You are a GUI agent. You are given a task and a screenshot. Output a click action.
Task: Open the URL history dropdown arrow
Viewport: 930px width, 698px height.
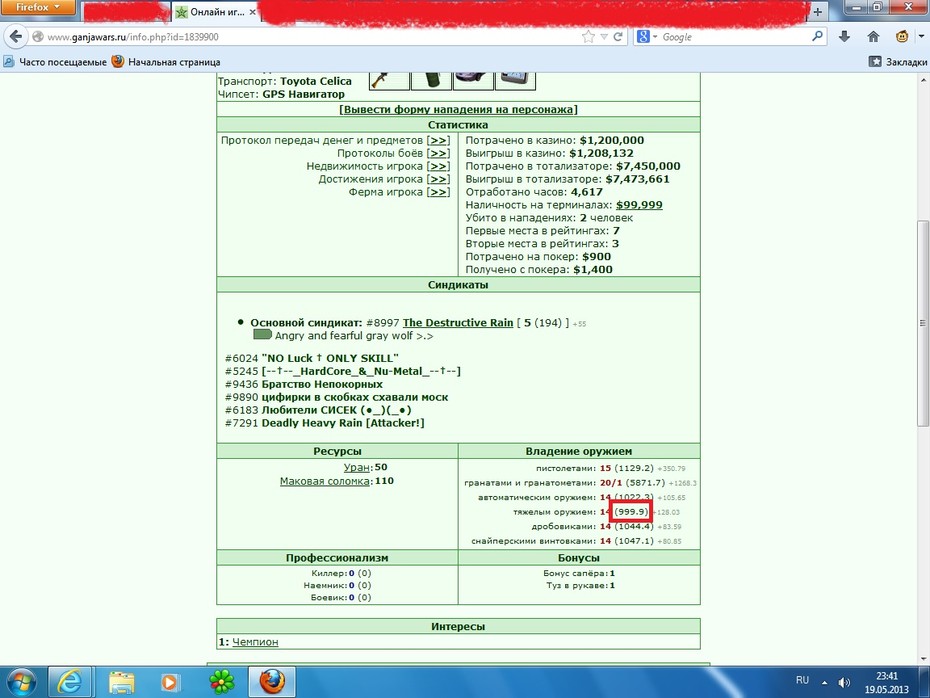pos(604,37)
